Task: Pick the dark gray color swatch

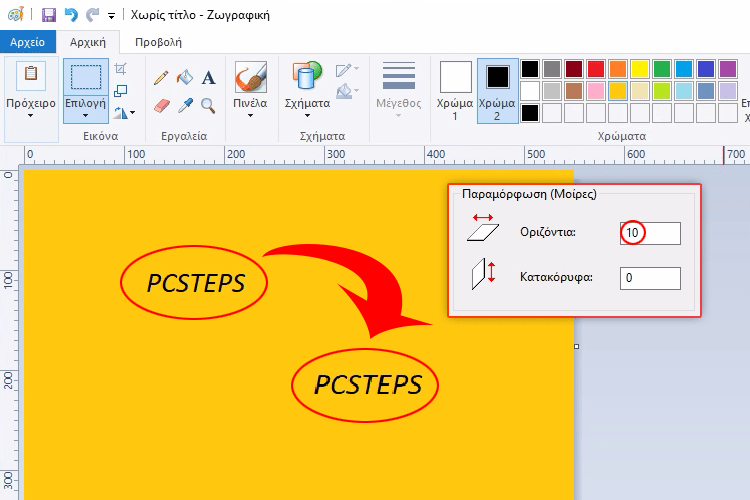Action: pos(551,69)
